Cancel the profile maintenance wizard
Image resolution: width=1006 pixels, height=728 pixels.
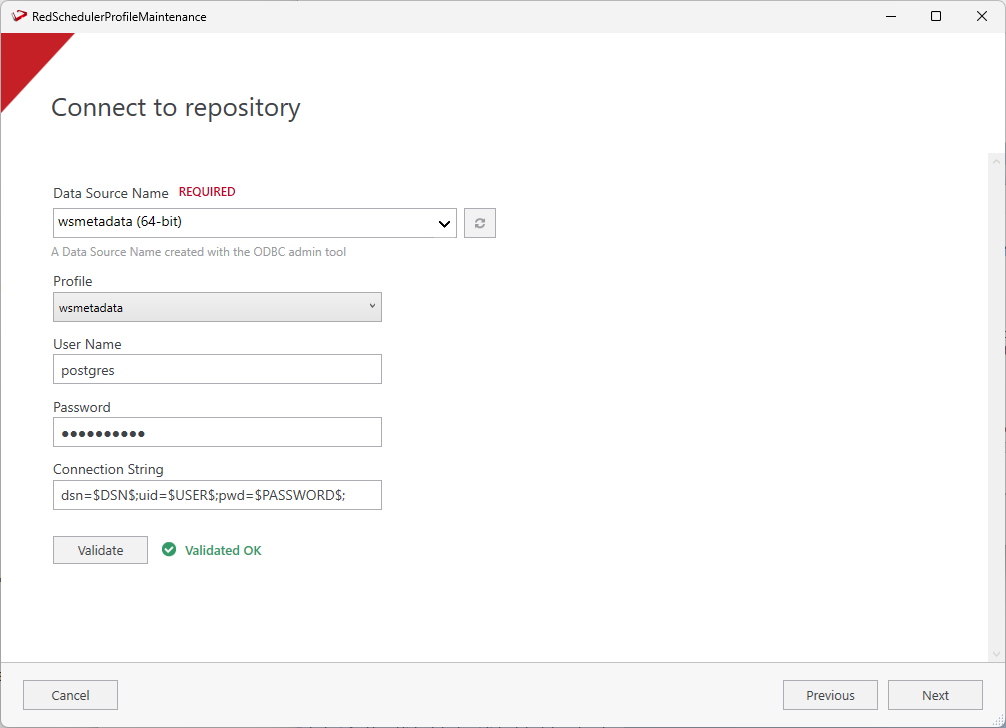pyautogui.click(x=70, y=695)
